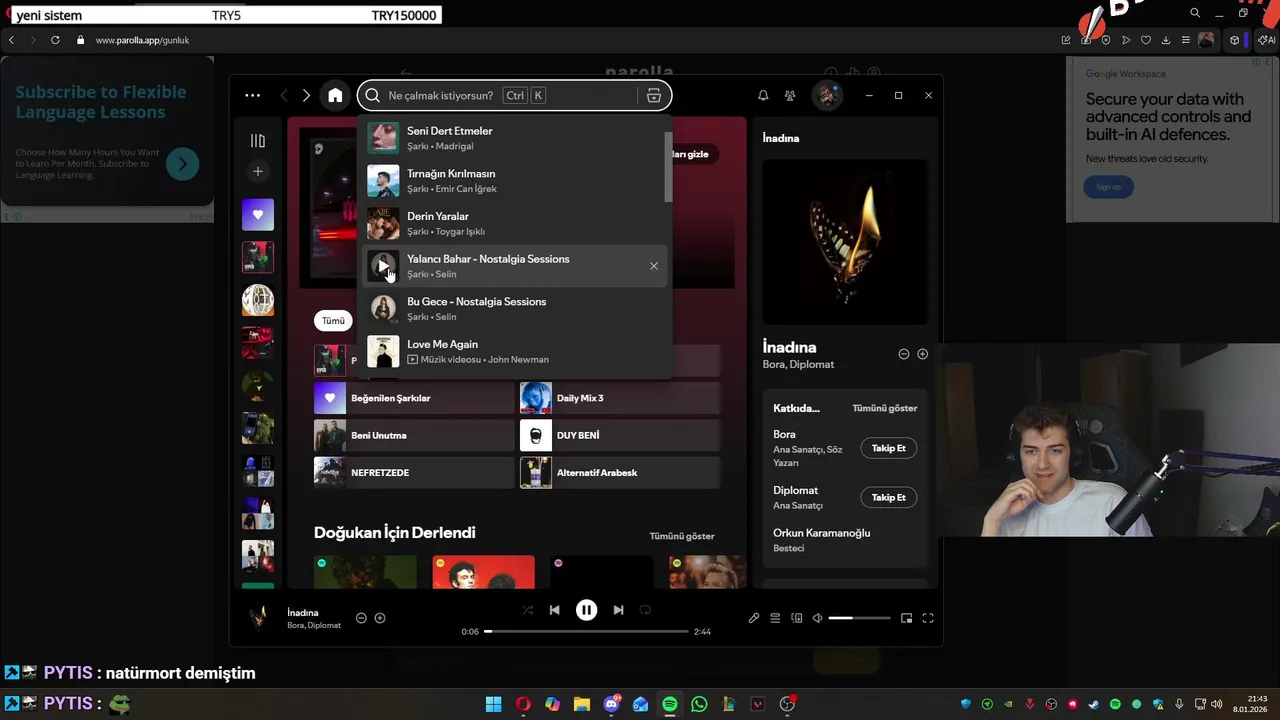Adjust the volume slider
Viewport: 1280px width, 720px height.
point(859,618)
